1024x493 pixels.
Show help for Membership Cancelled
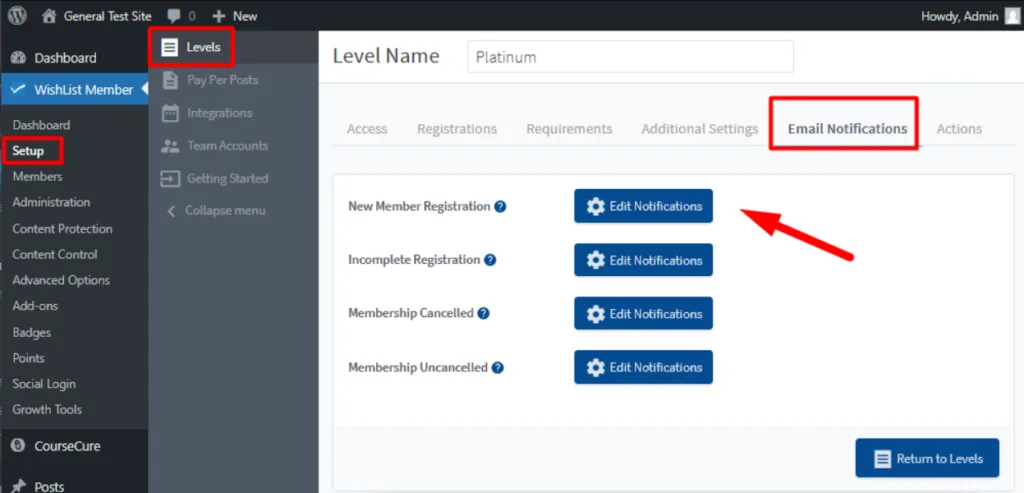click(483, 313)
